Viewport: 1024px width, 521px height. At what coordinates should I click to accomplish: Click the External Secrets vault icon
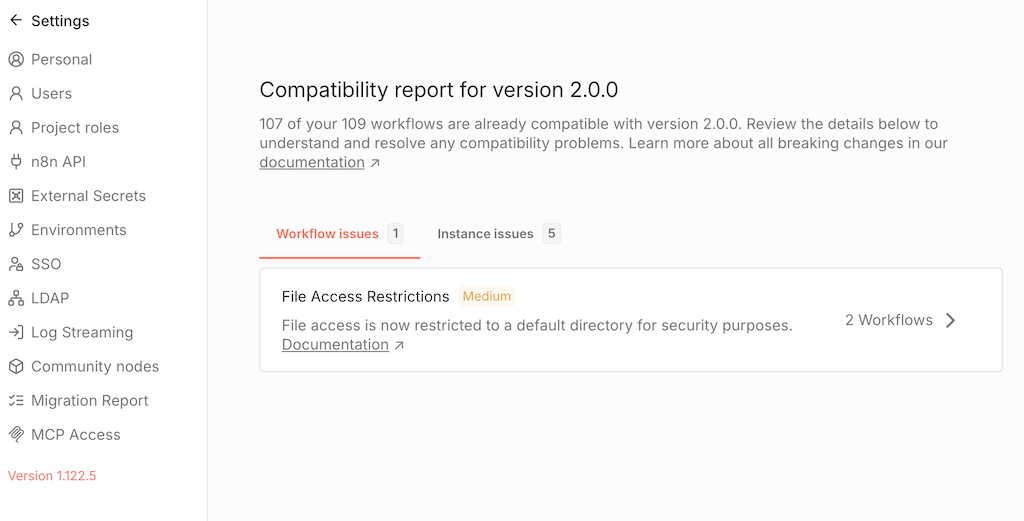coord(16,196)
